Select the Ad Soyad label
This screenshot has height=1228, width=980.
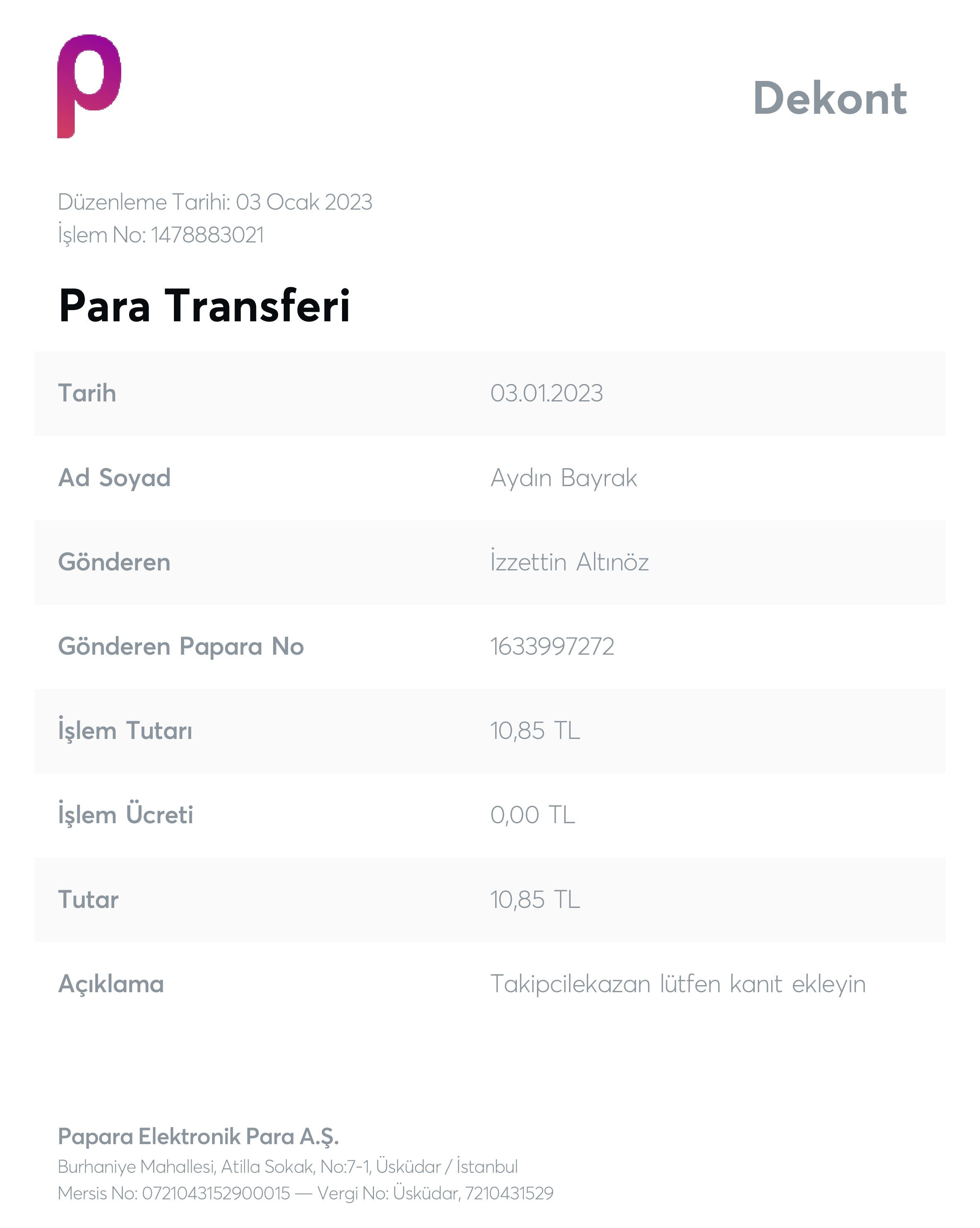(114, 477)
